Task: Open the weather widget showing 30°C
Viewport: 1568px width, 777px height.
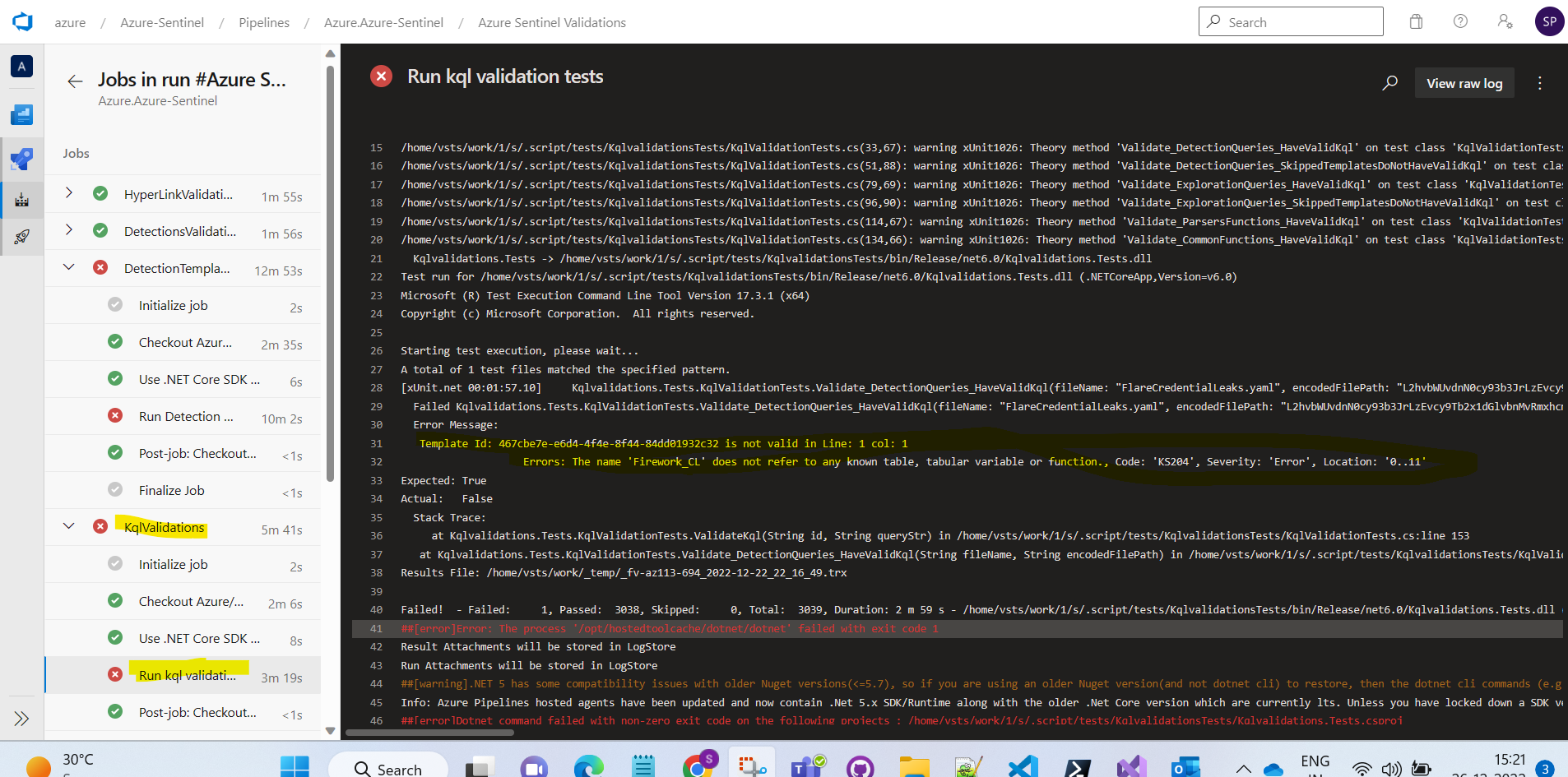Action: point(59,765)
